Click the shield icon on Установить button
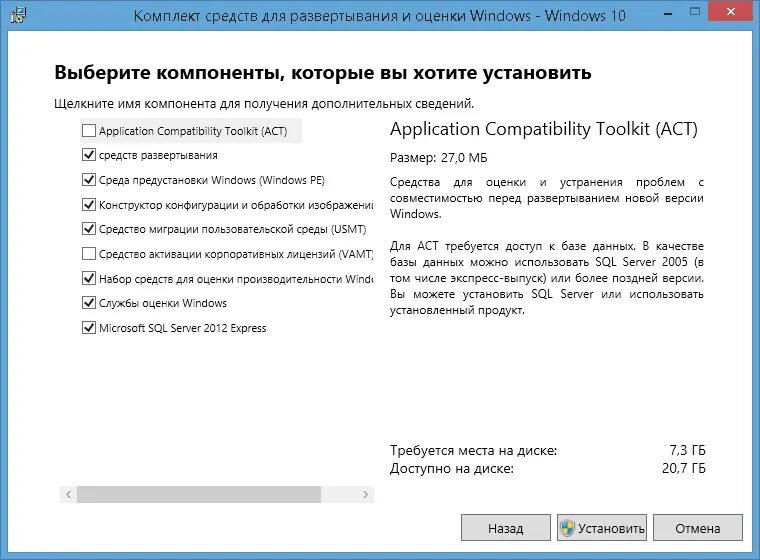Screen dimensions: 760x560 tap(567, 528)
